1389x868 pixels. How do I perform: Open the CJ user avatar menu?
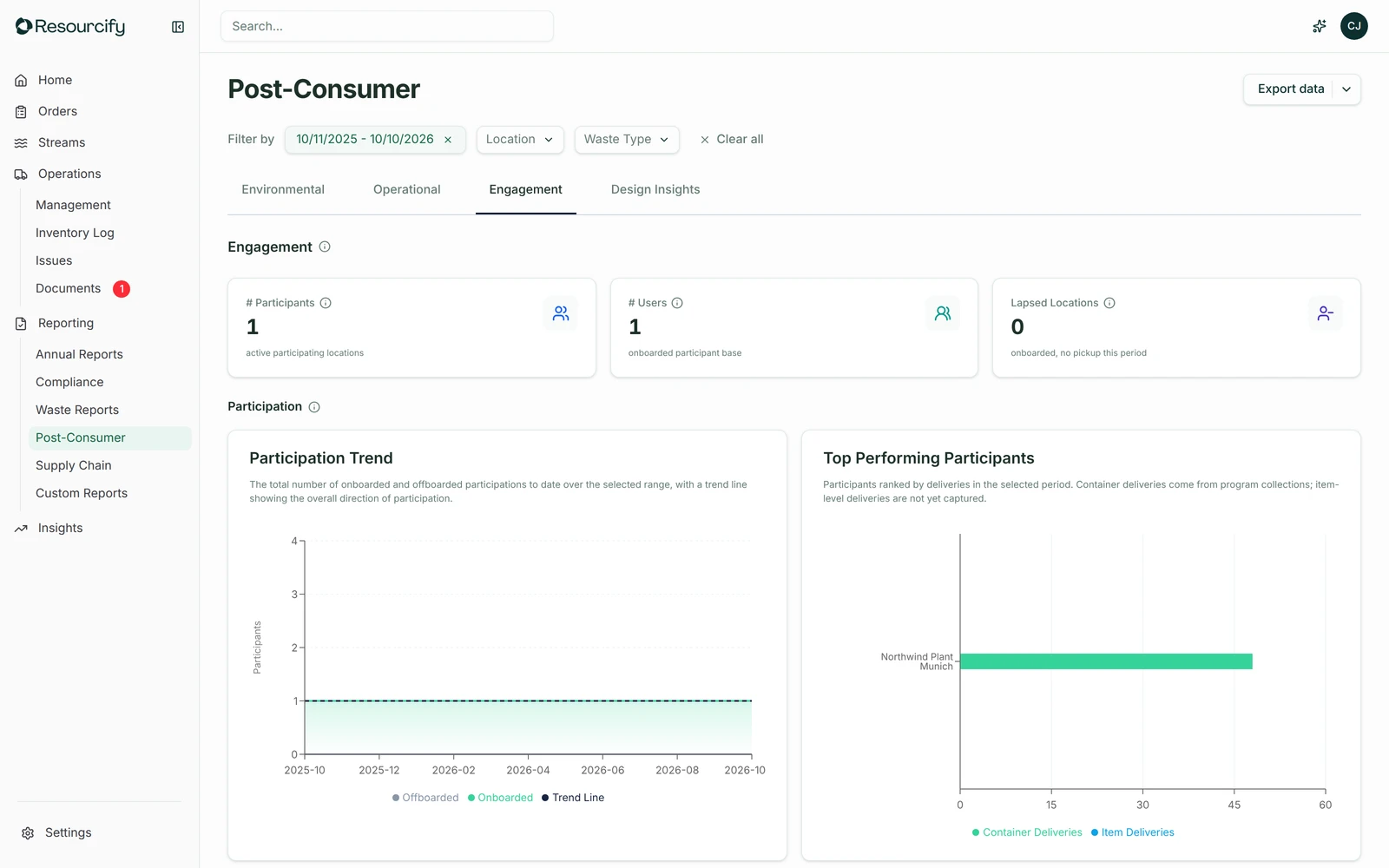[x=1354, y=26]
